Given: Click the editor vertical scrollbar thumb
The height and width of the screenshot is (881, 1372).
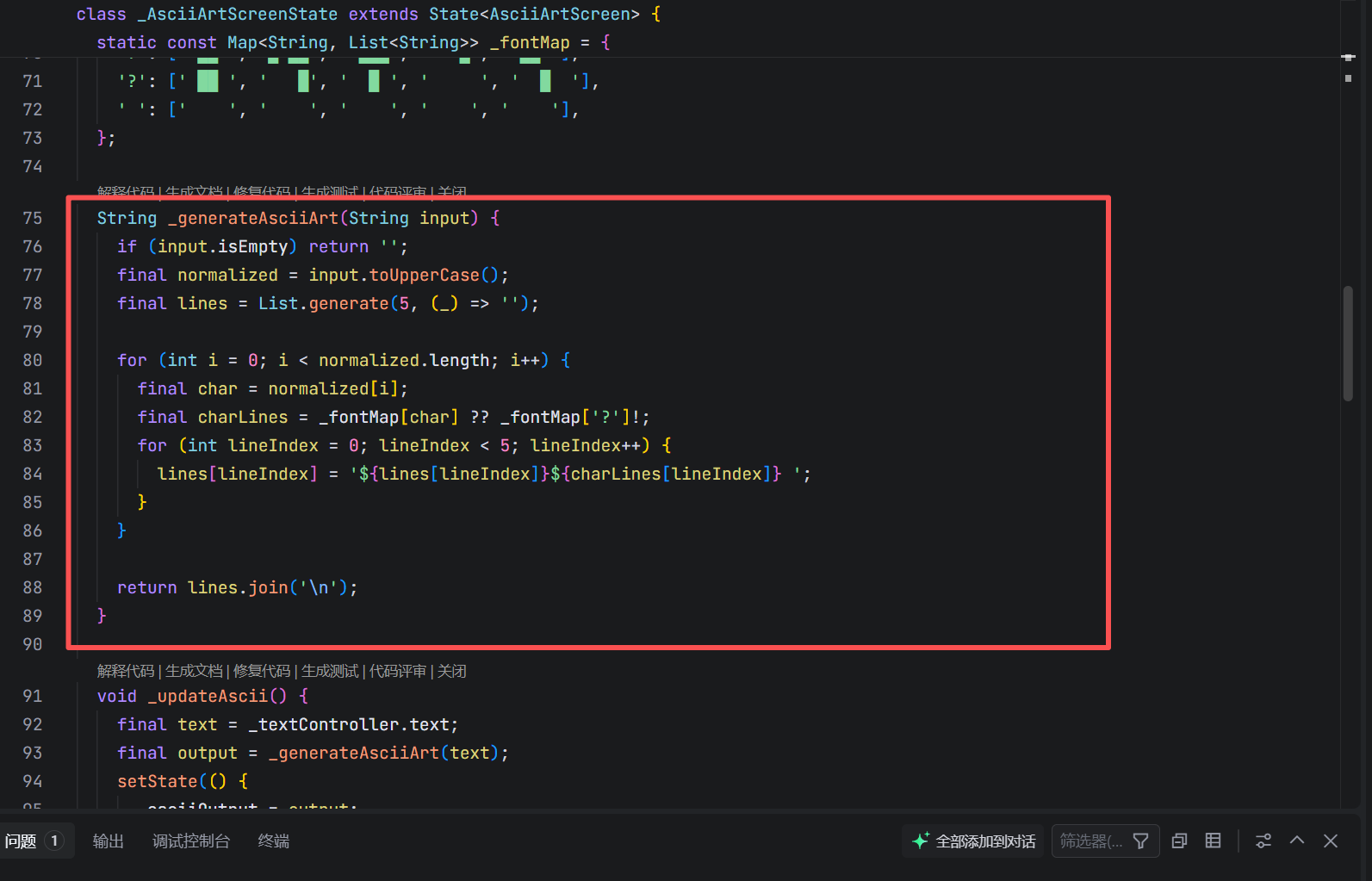Looking at the screenshot, I should coord(1348,343).
